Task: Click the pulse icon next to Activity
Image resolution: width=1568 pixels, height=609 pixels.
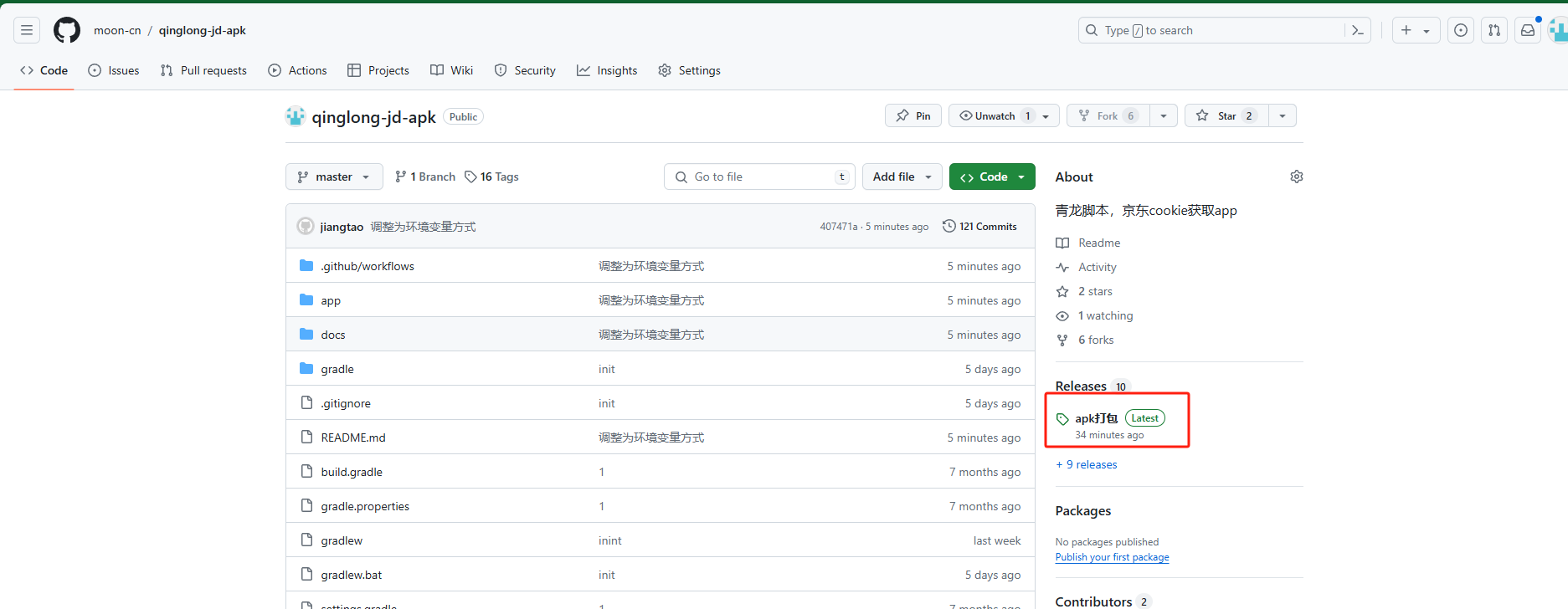Action: coord(1062,267)
